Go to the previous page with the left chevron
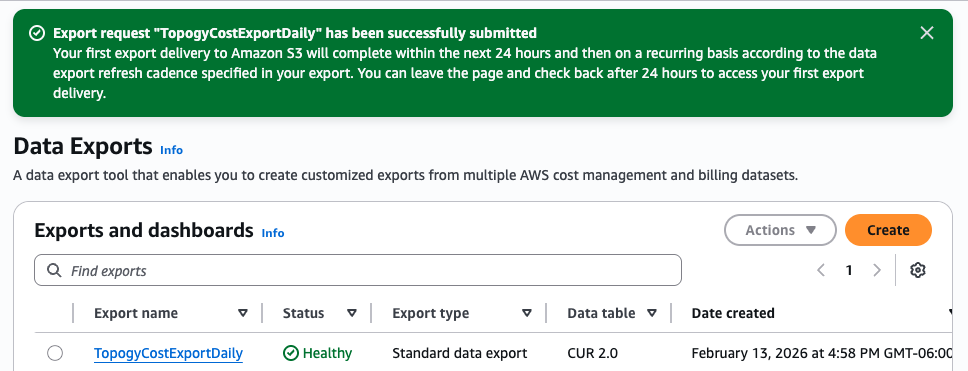The height and width of the screenshot is (371, 968). pos(821,270)
